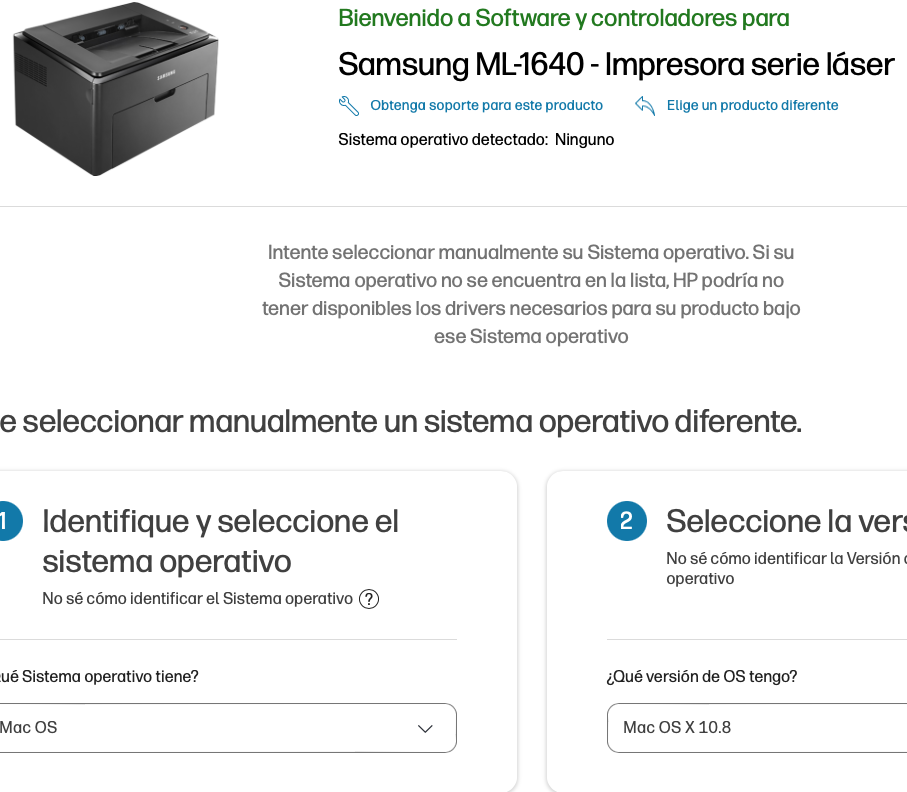Click the Samsung ML-1640 product title
Screen dimensions: 907x792
615,65
